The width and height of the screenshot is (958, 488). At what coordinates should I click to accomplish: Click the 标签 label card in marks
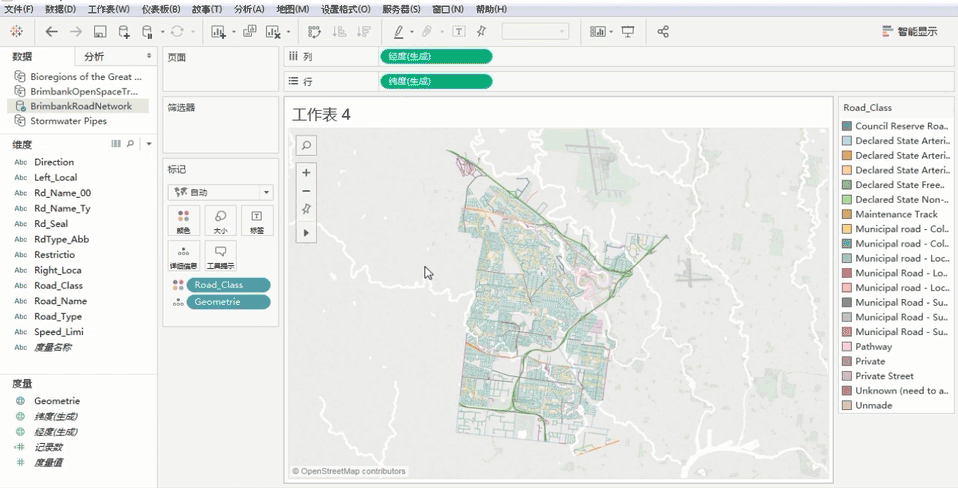[x=256, y=220]
